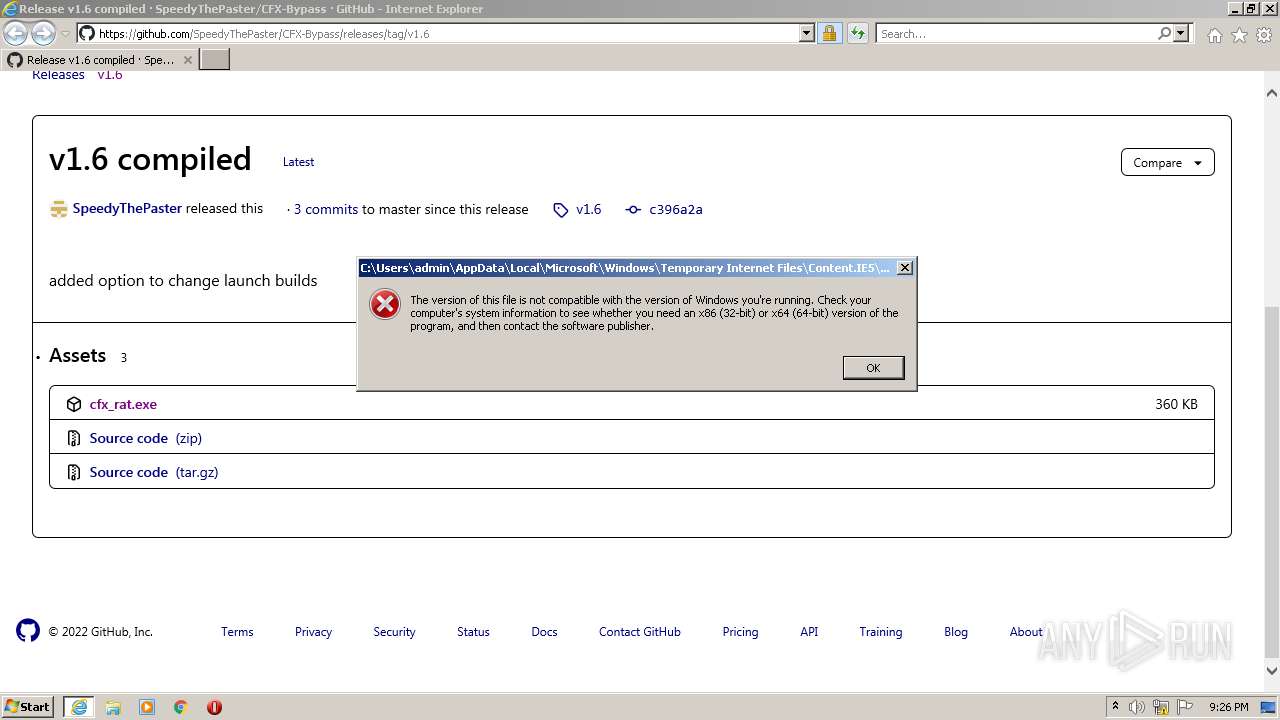1280x720 pixels.
Task: Open the API footer link
Action: [809, 632]
